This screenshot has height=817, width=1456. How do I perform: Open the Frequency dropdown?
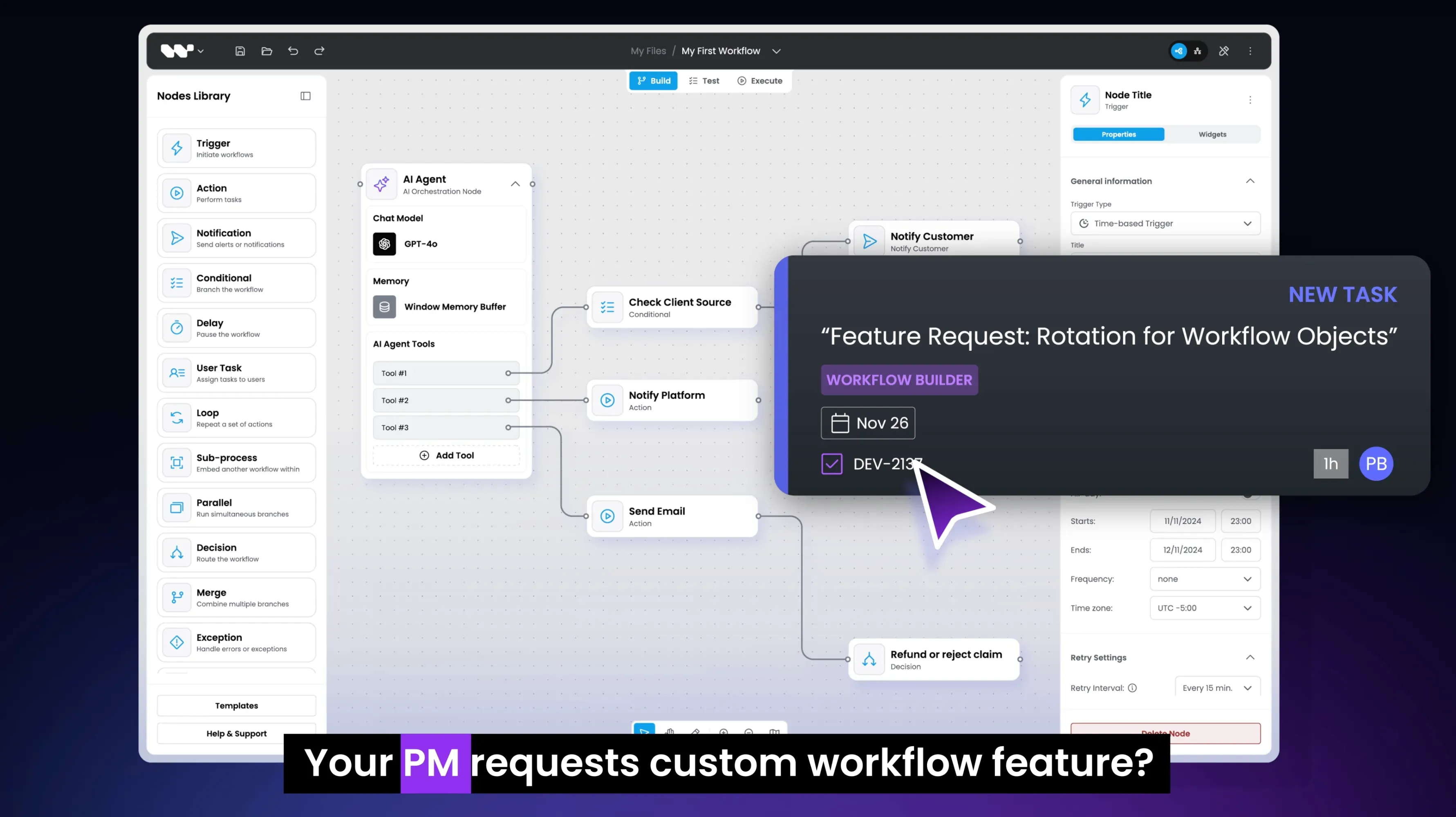coord(1205,579)
